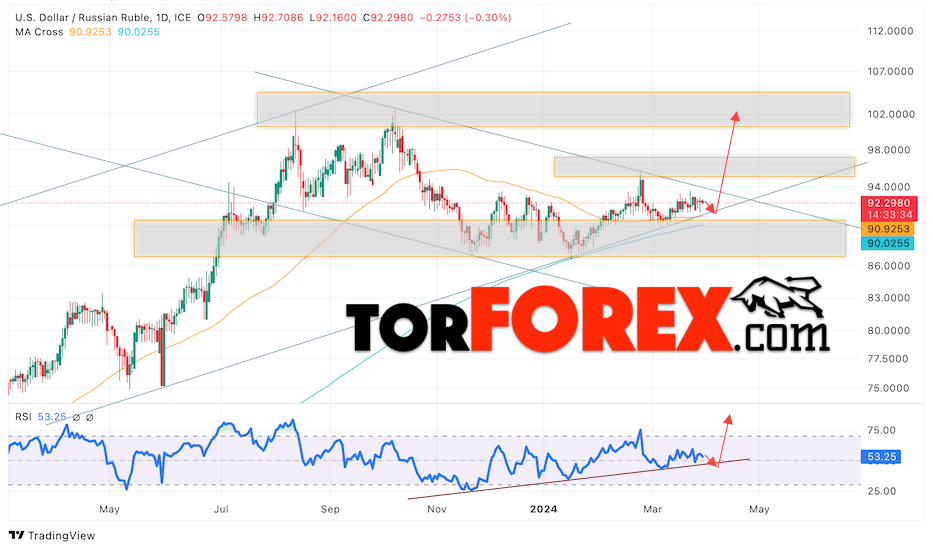The width and height of the screenshot is (933, 550).
Task: Click the orange 90.9253 axis label
Action: coord(887,229)
